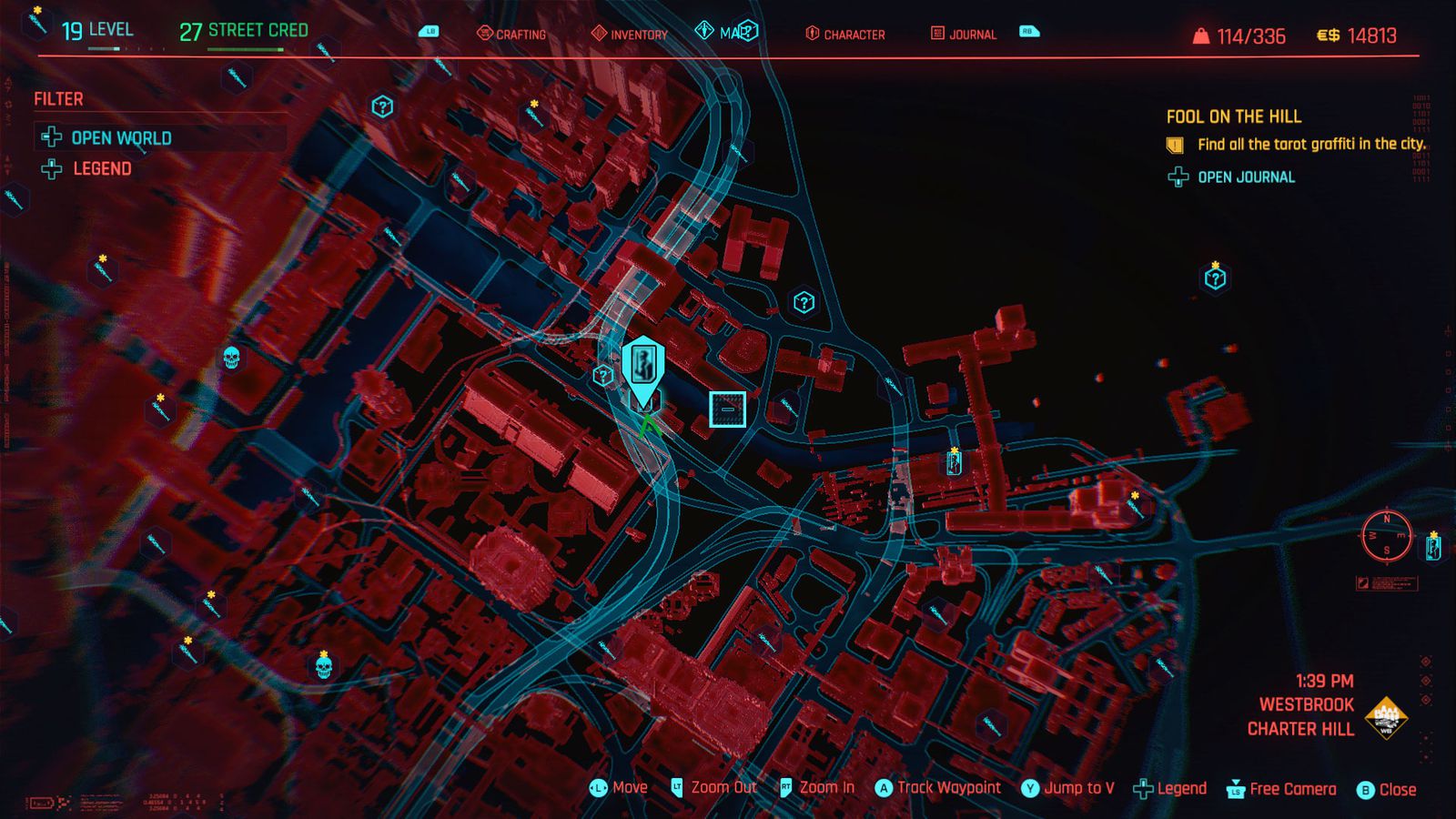Click Zoom Out prompt
This screenshot has height=819, width=1456.
pyautogui.click(x=713, y=788)
